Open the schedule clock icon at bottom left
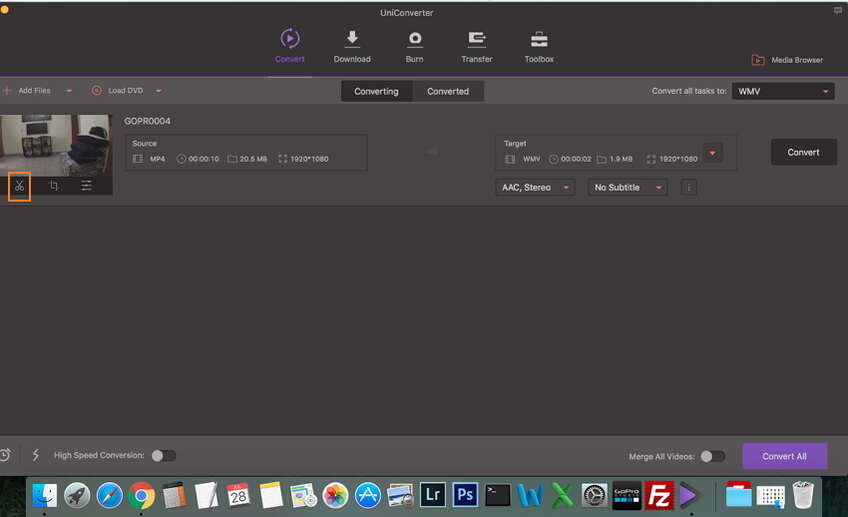 5,455
